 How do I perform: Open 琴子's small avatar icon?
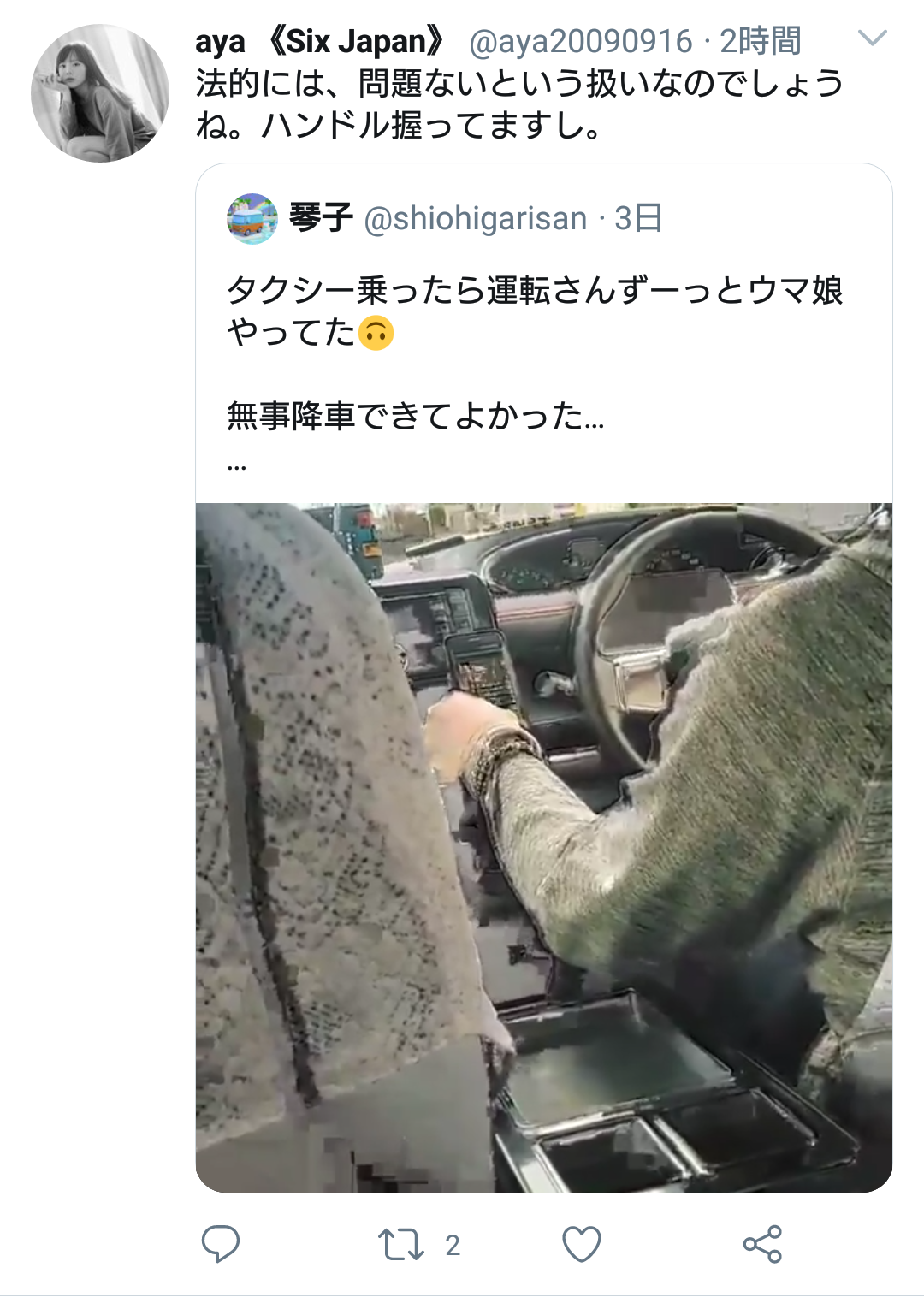(x=252, y=219)
